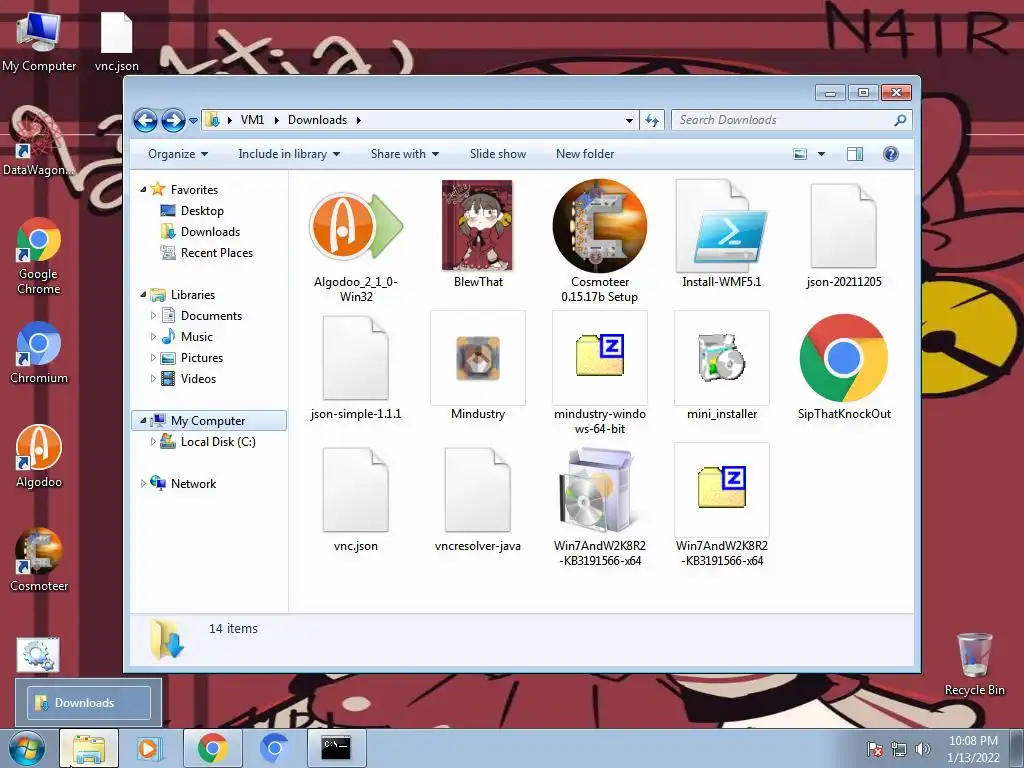Start Slide show
Screen dimensions: 1024x768
(498, 154)
